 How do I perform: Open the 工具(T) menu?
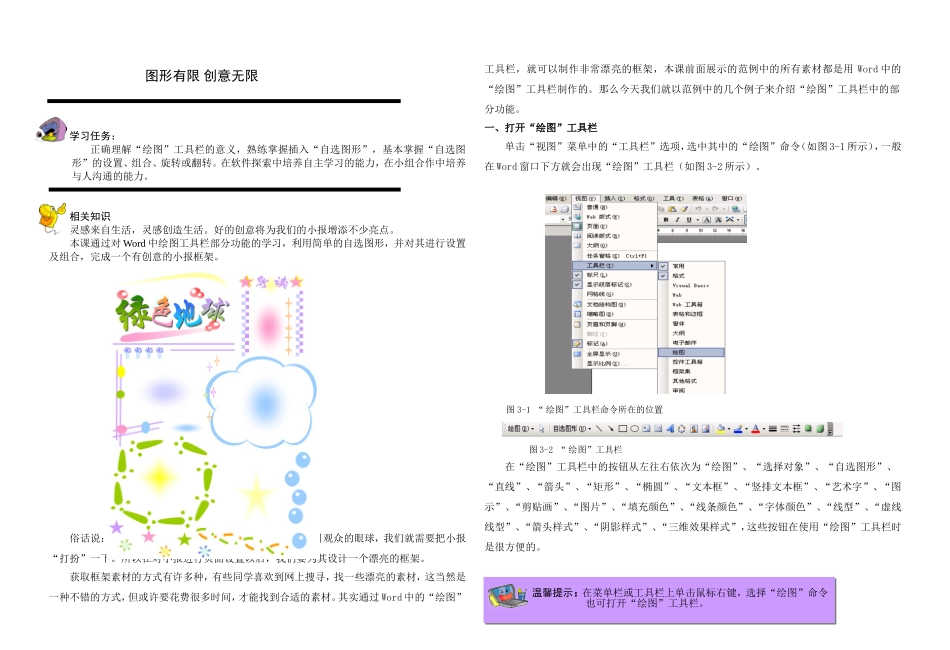673,198
